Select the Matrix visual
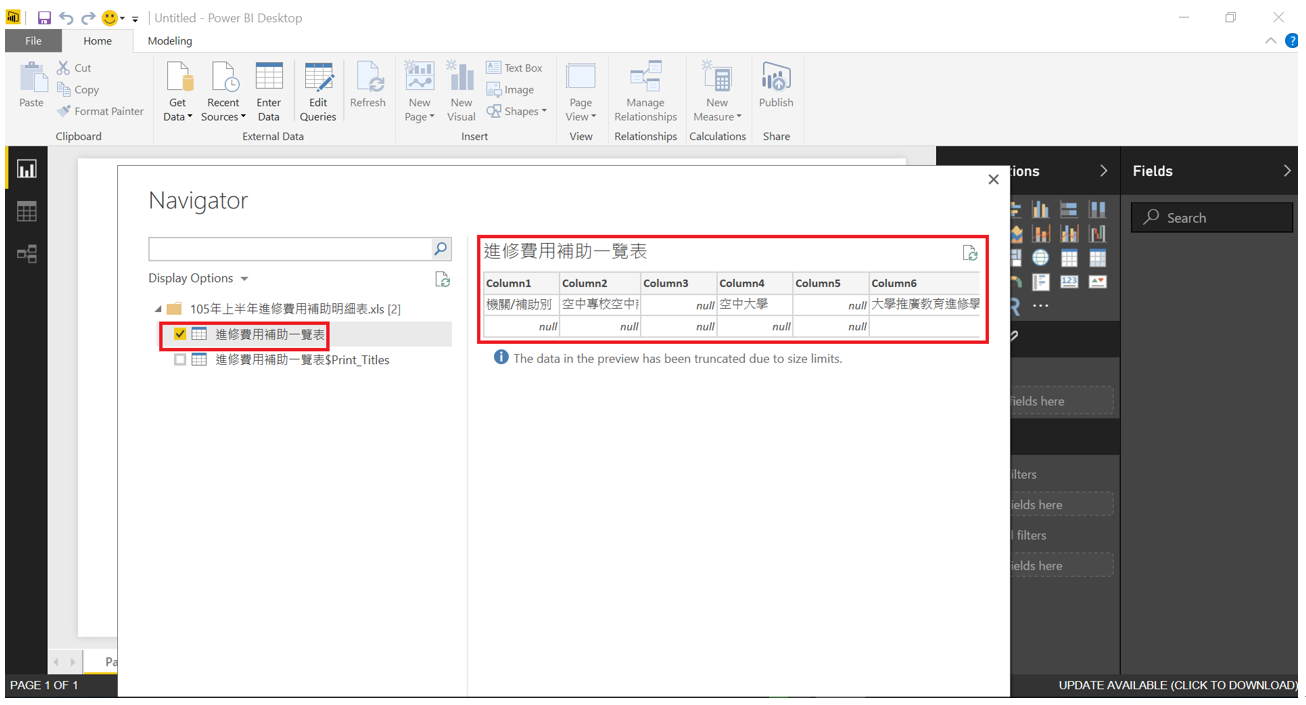The height and width of the screenshot is (705, 1306). [1097, 258]
